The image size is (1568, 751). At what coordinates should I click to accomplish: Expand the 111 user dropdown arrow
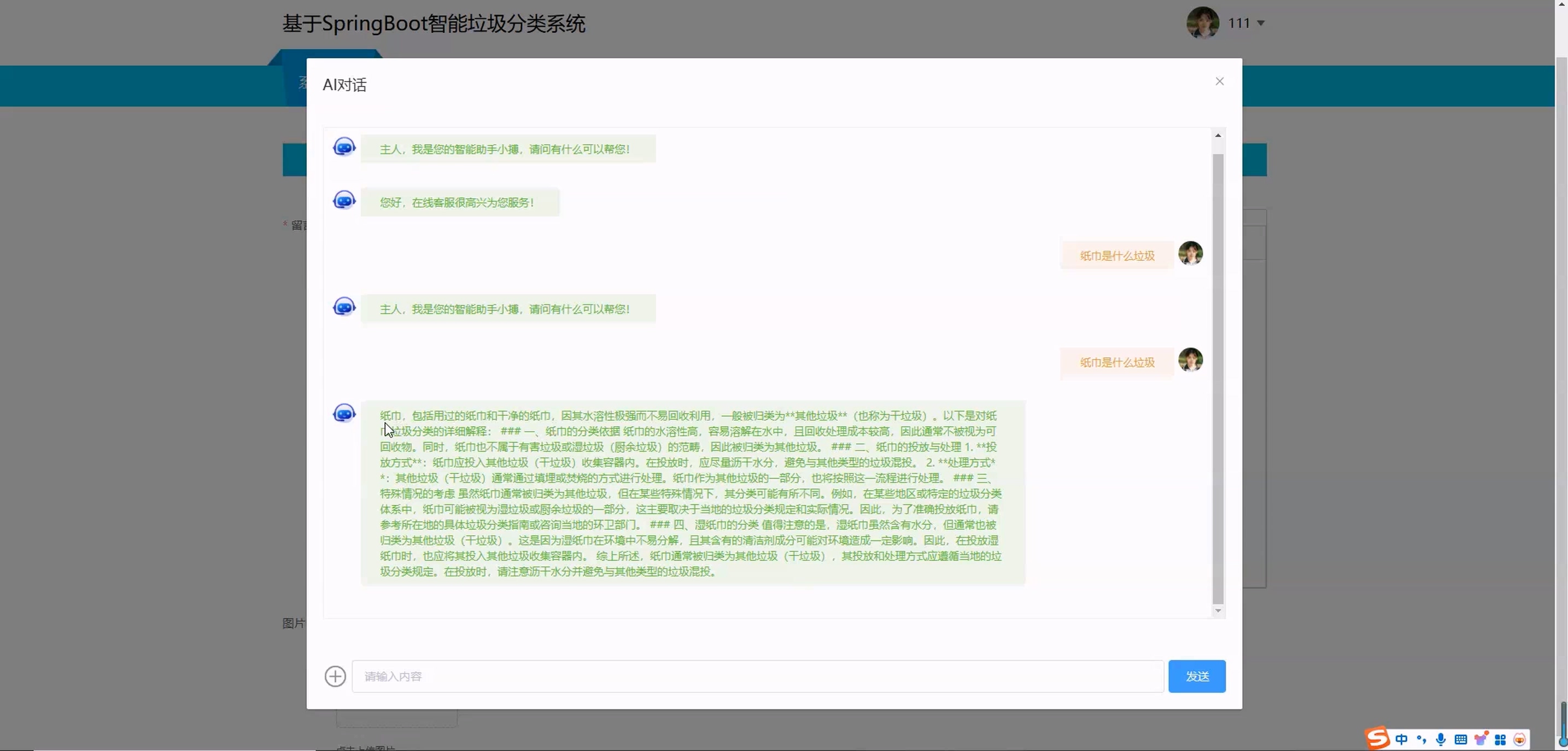pos(1261,23)
